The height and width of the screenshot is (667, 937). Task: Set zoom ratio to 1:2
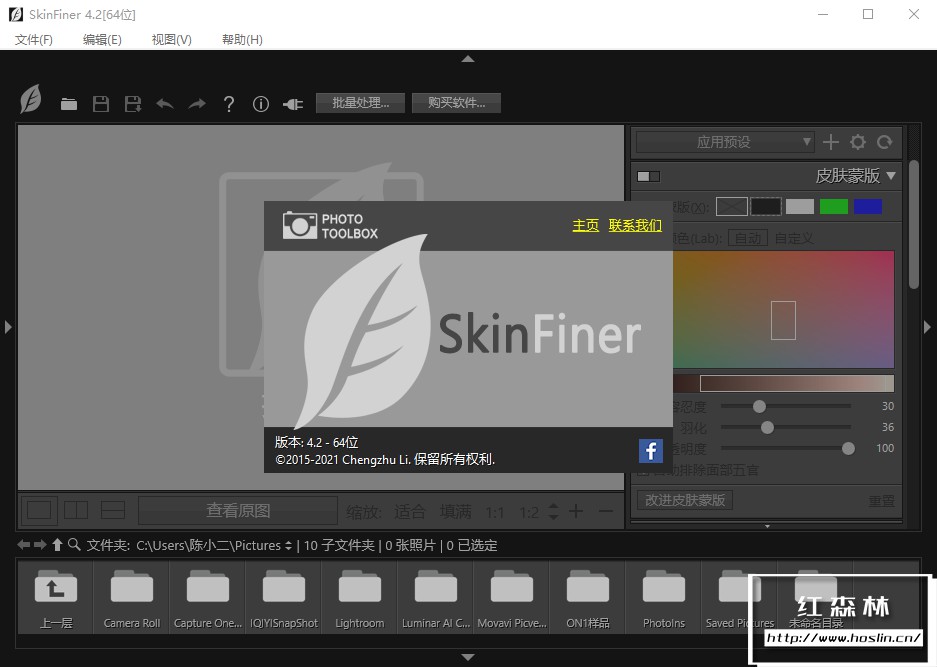point(529,513)
